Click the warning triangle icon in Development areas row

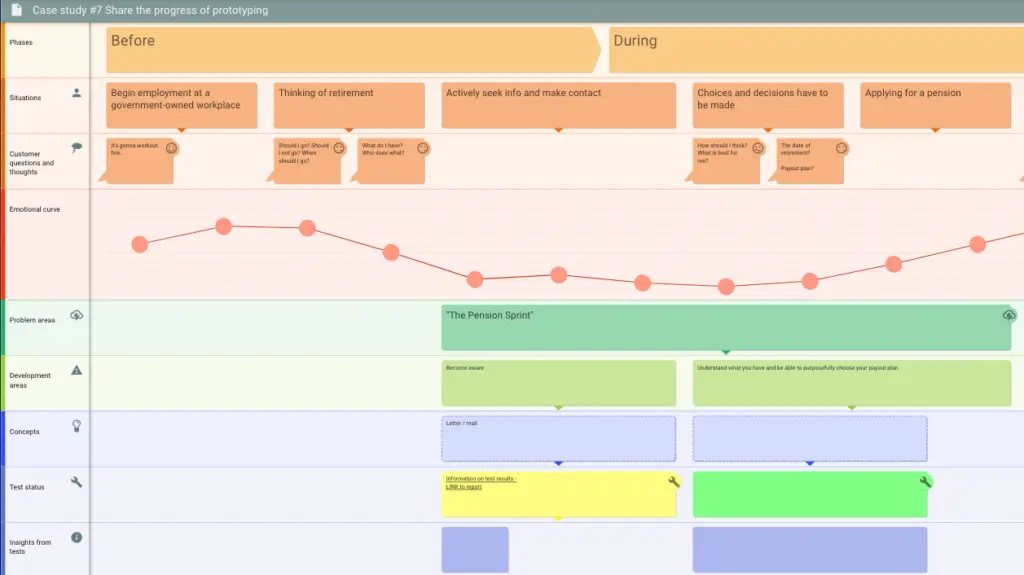pyautogui.click(x=76, y=370)
